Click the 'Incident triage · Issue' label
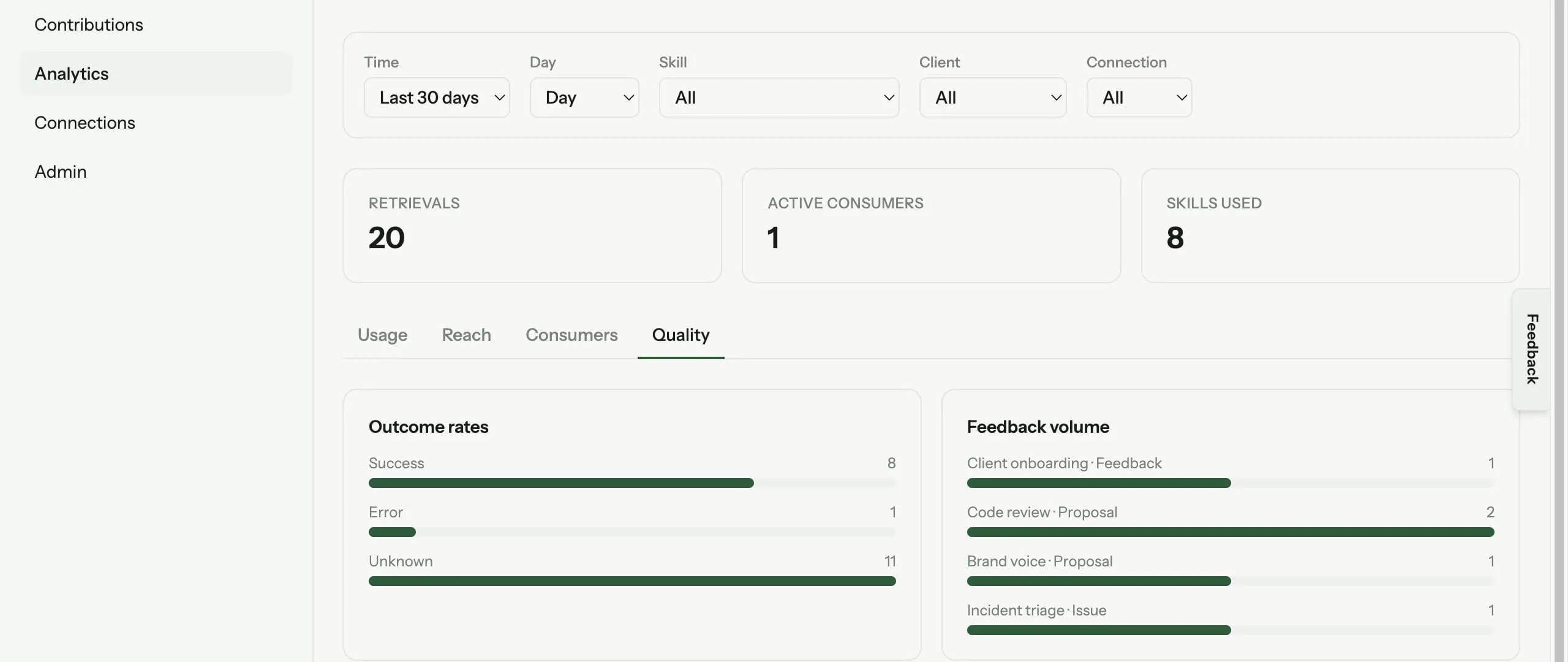1568x662 pixels. (x=1036, y=610)
